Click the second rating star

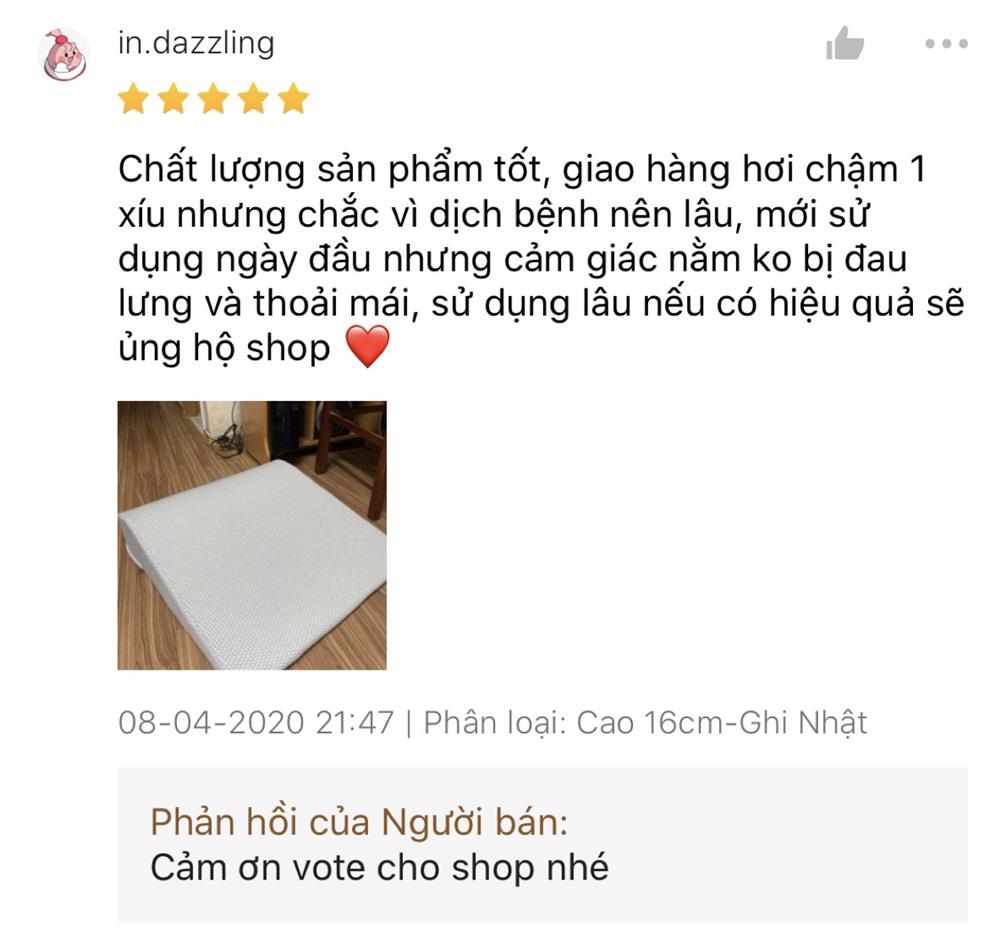pos(173,99)
